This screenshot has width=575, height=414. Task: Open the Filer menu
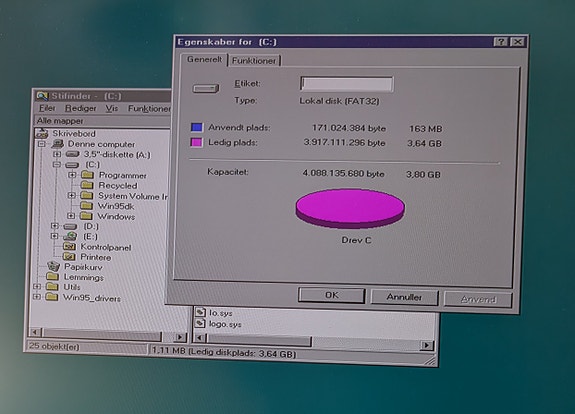click(47, 108)
